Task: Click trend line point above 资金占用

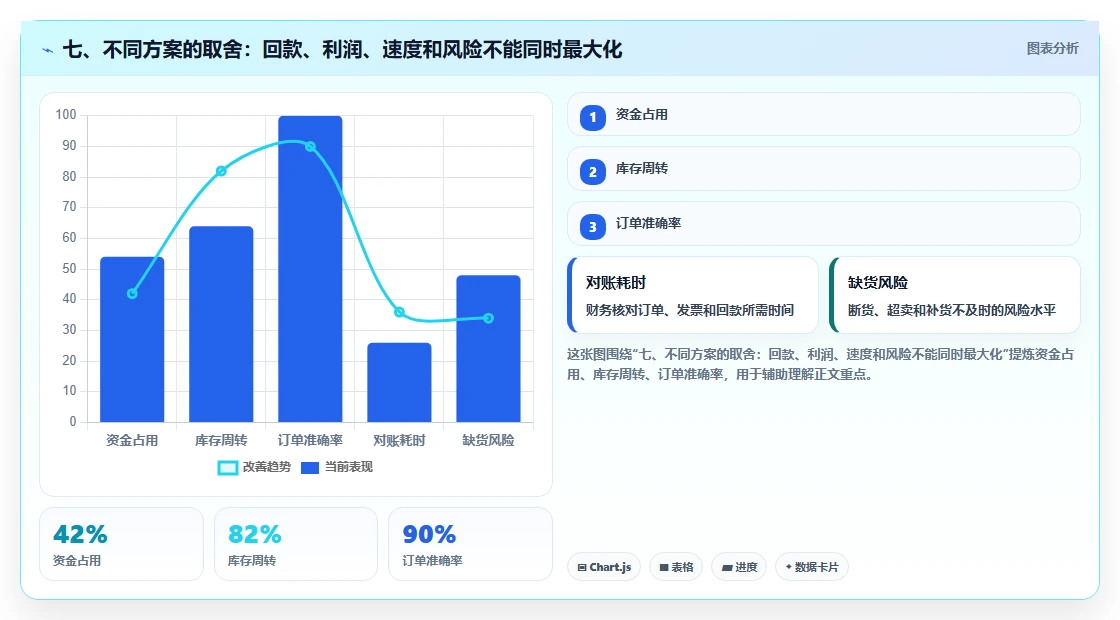Action: (132, 294)
